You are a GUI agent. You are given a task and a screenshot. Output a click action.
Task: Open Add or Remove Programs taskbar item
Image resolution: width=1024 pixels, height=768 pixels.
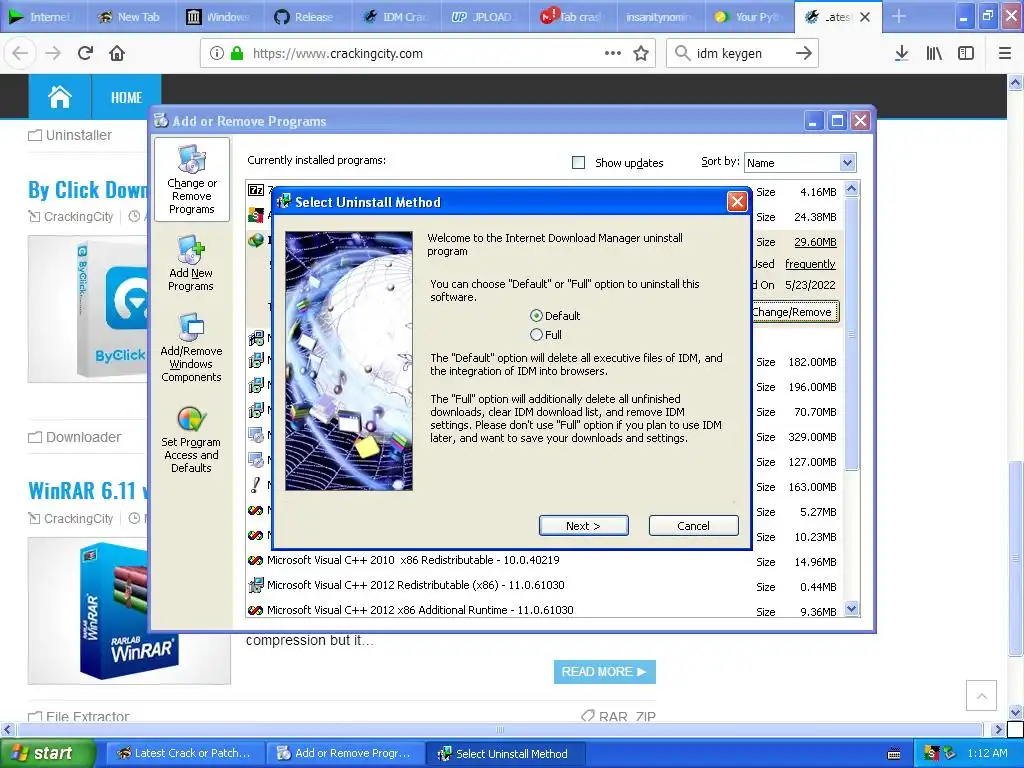344,754
